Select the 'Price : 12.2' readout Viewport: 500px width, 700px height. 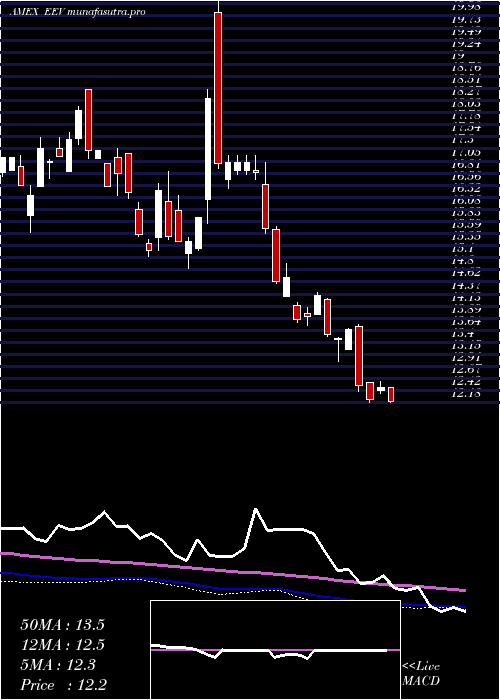click(63, 685)
